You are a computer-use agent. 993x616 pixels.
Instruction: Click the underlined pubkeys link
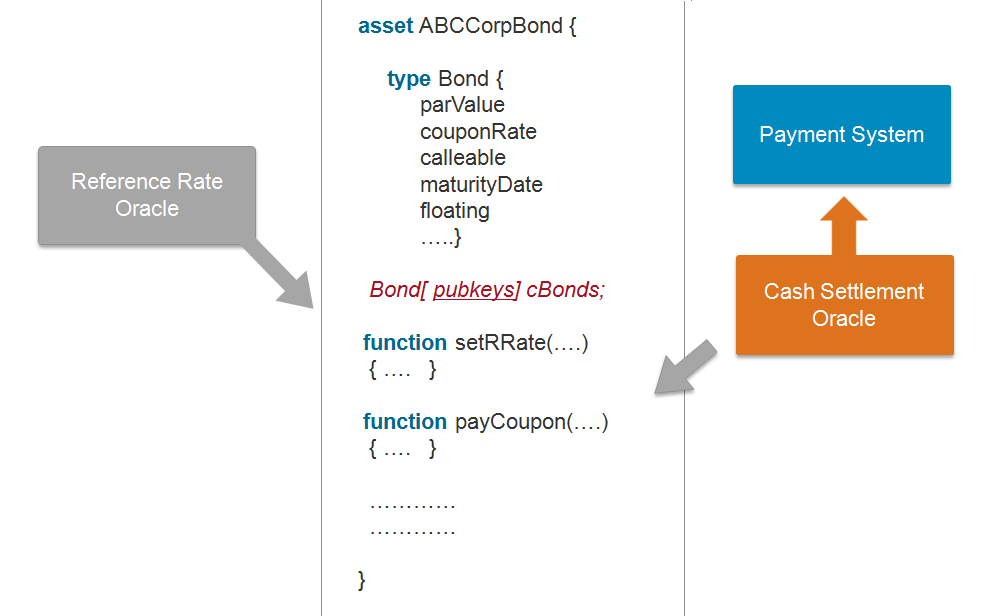tap(474, 290)
